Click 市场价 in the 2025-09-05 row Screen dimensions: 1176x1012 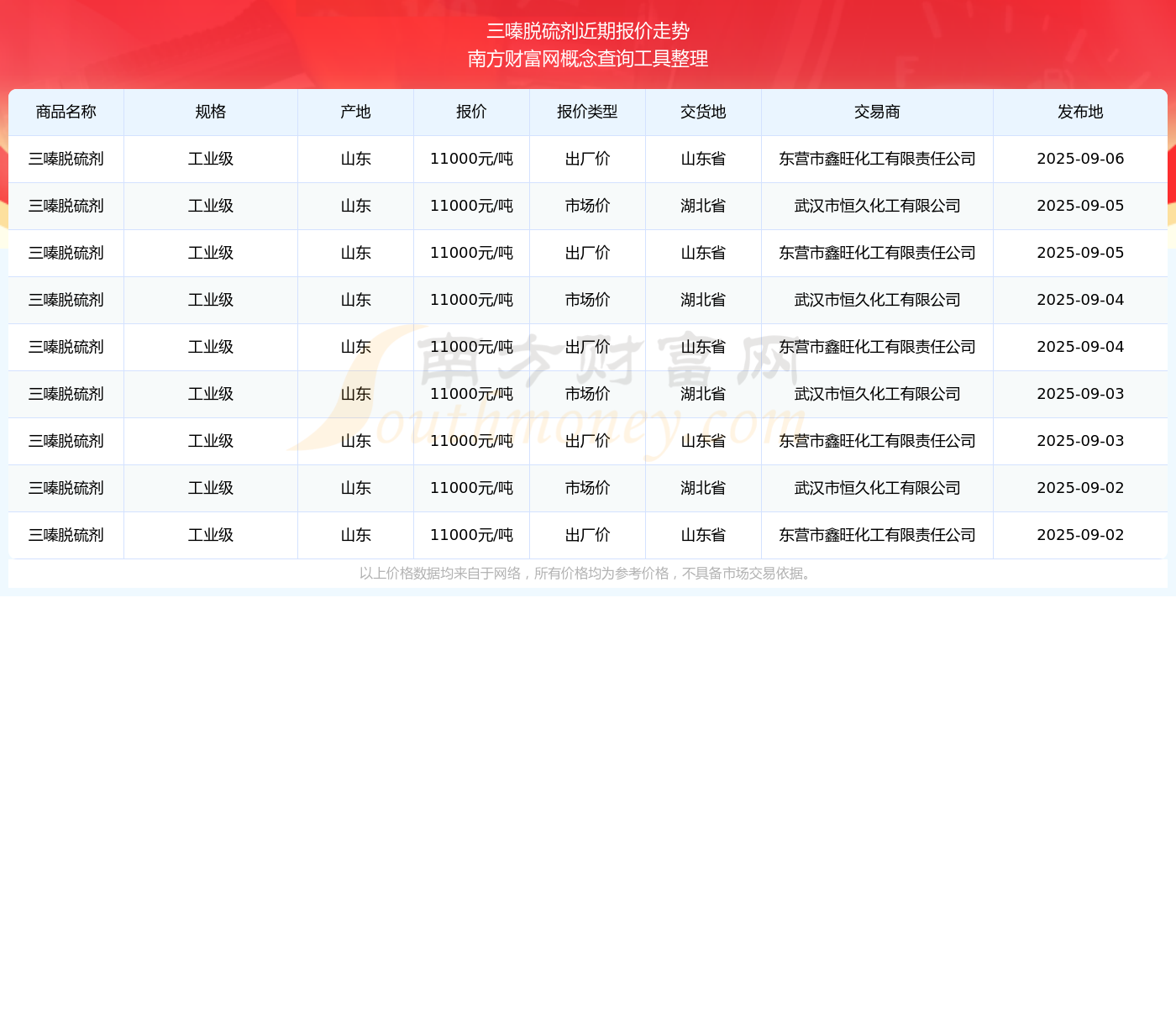click(x=588, y=207)
